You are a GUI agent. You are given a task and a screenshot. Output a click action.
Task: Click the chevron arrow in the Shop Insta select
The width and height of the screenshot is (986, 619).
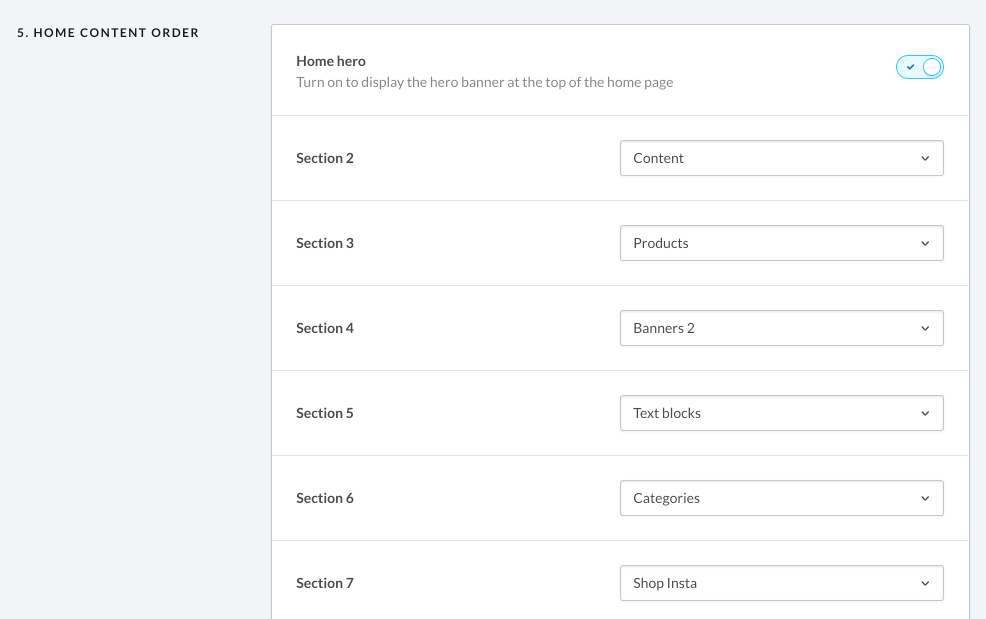click(925, 583)
